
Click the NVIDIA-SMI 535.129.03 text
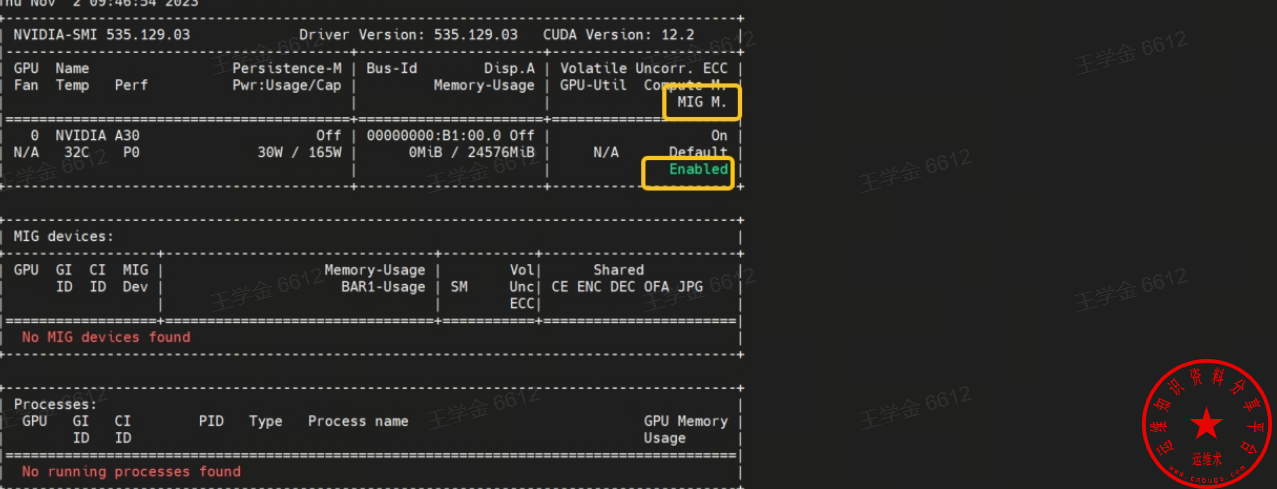click(102, 34)
